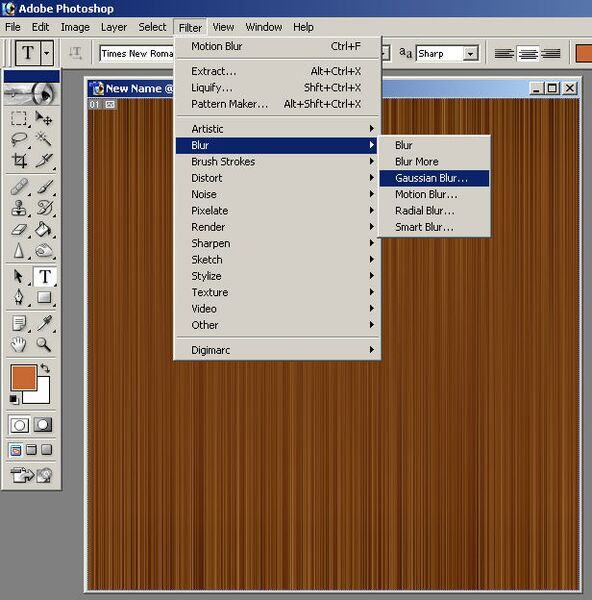Left align text

[504, 53]
